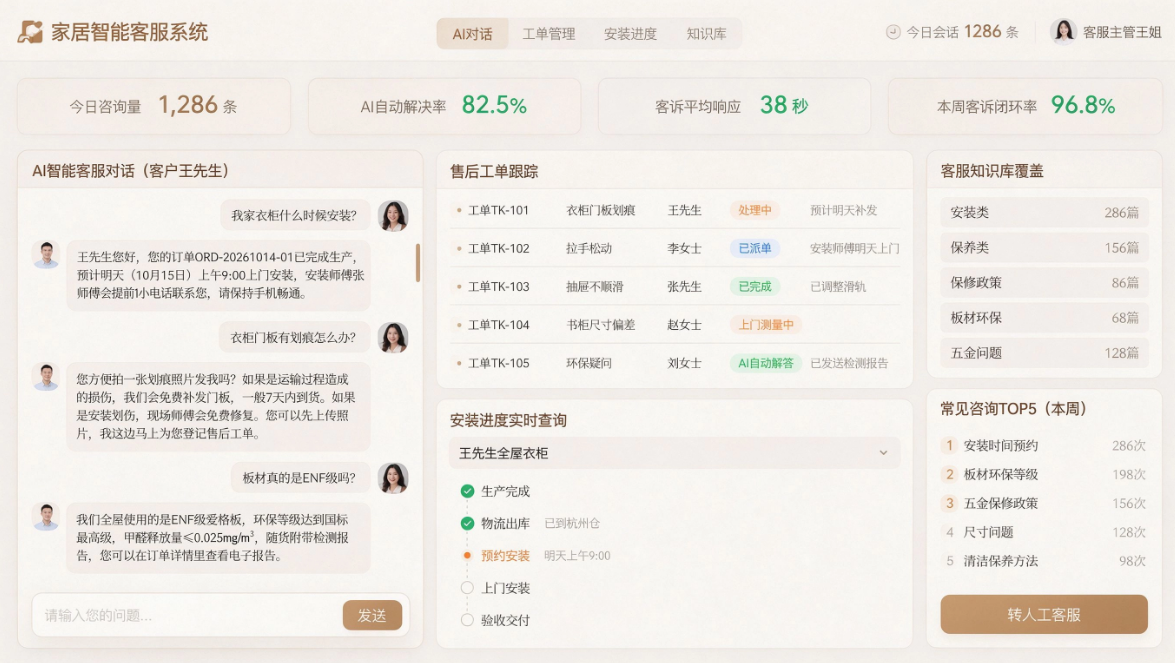Open ticket 工单TK-104
Image resolution: width=1175 pixels, height=663 pixels.
498,325
